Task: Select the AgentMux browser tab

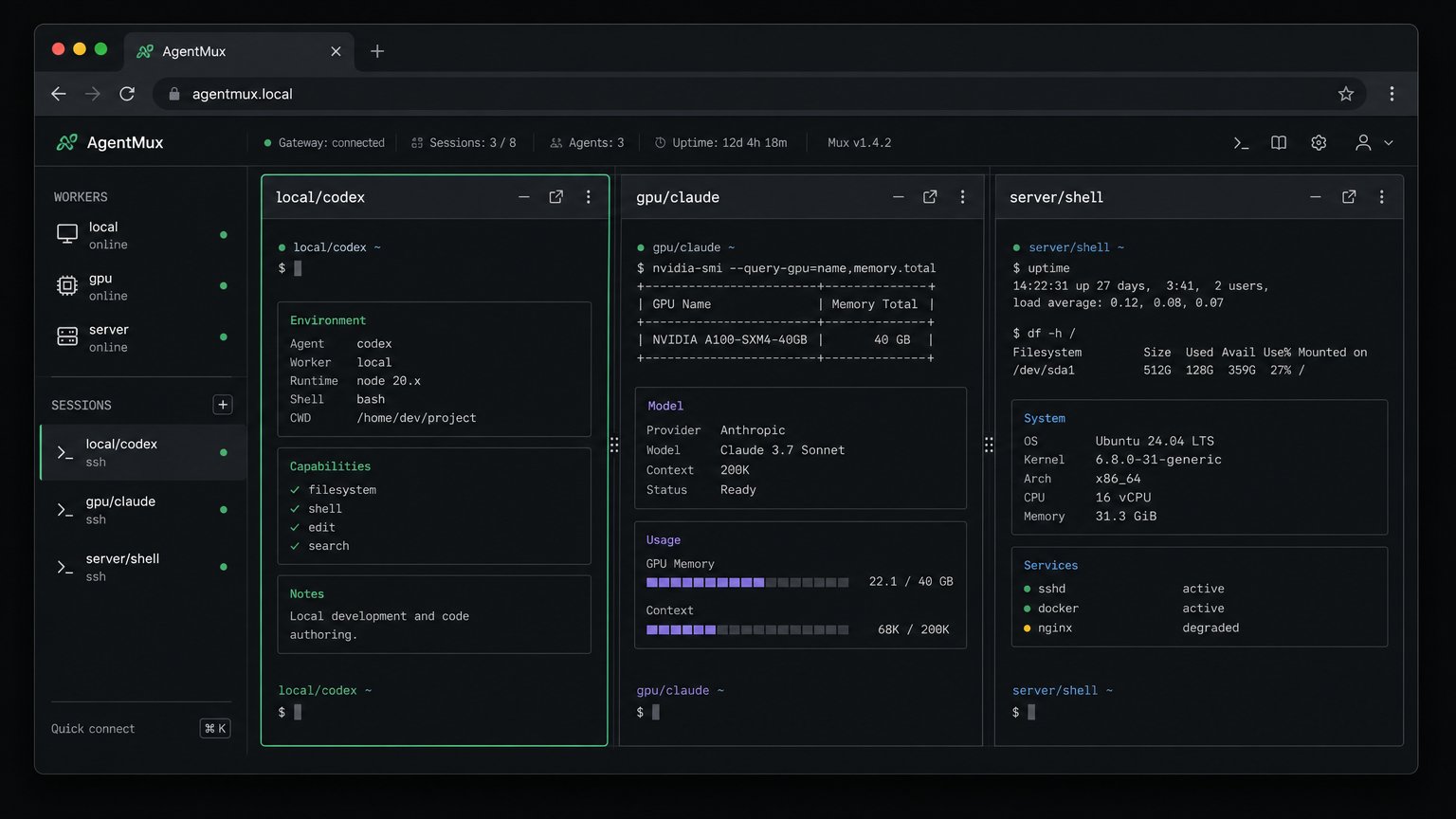Action: pos(238,51)
